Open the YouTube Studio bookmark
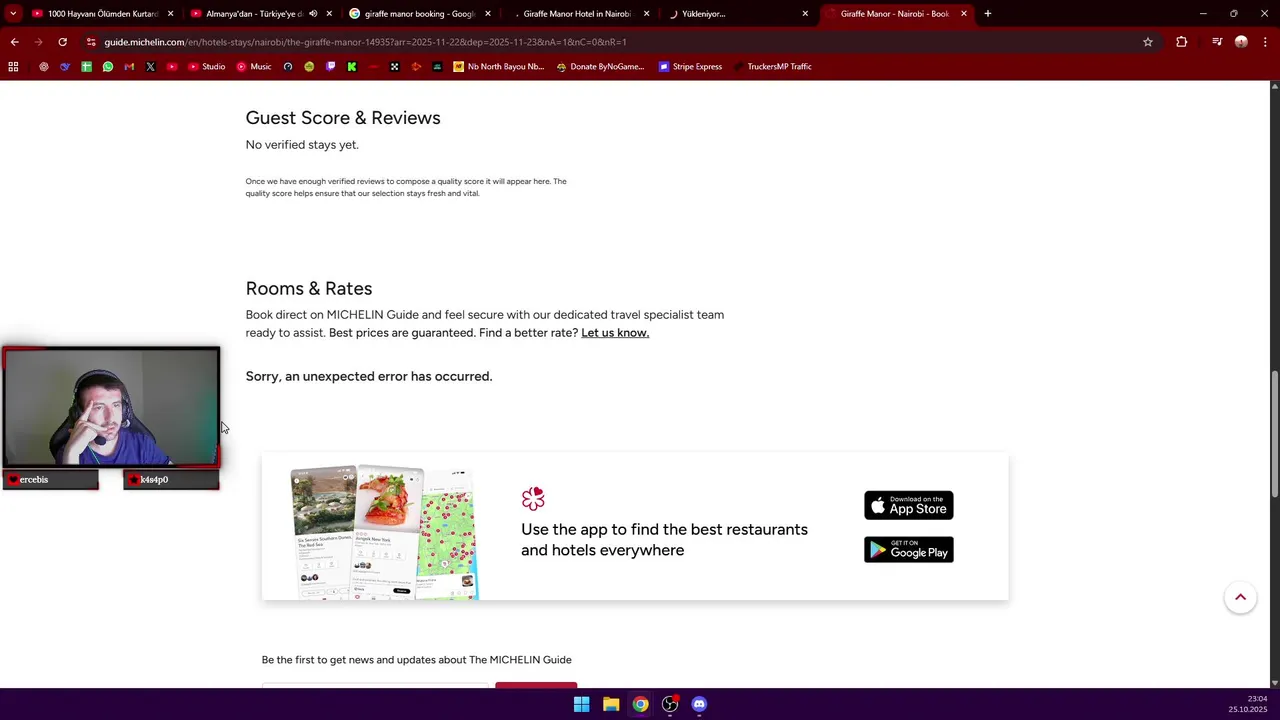Screen dimensions: 1280x720 point(206,66)
